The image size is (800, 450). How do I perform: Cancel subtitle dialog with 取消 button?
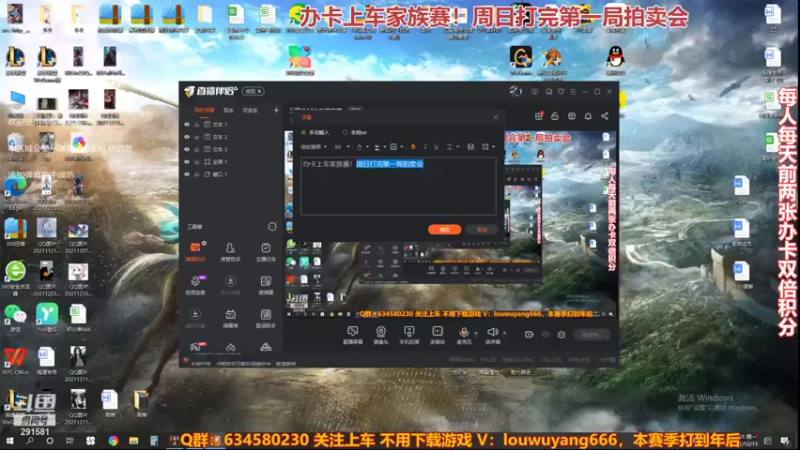click(x=482, y=230)
